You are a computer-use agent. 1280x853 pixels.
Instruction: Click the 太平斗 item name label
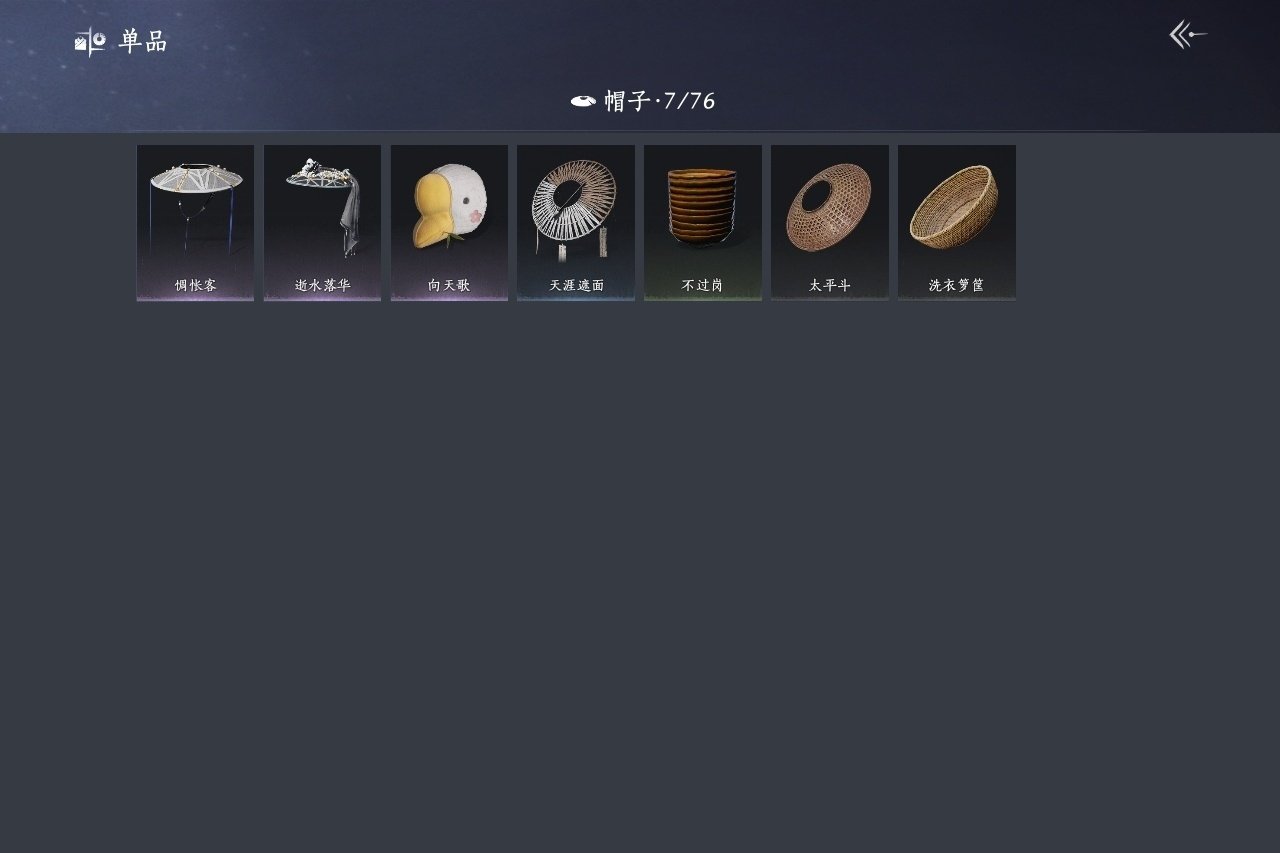coord(829,285)
